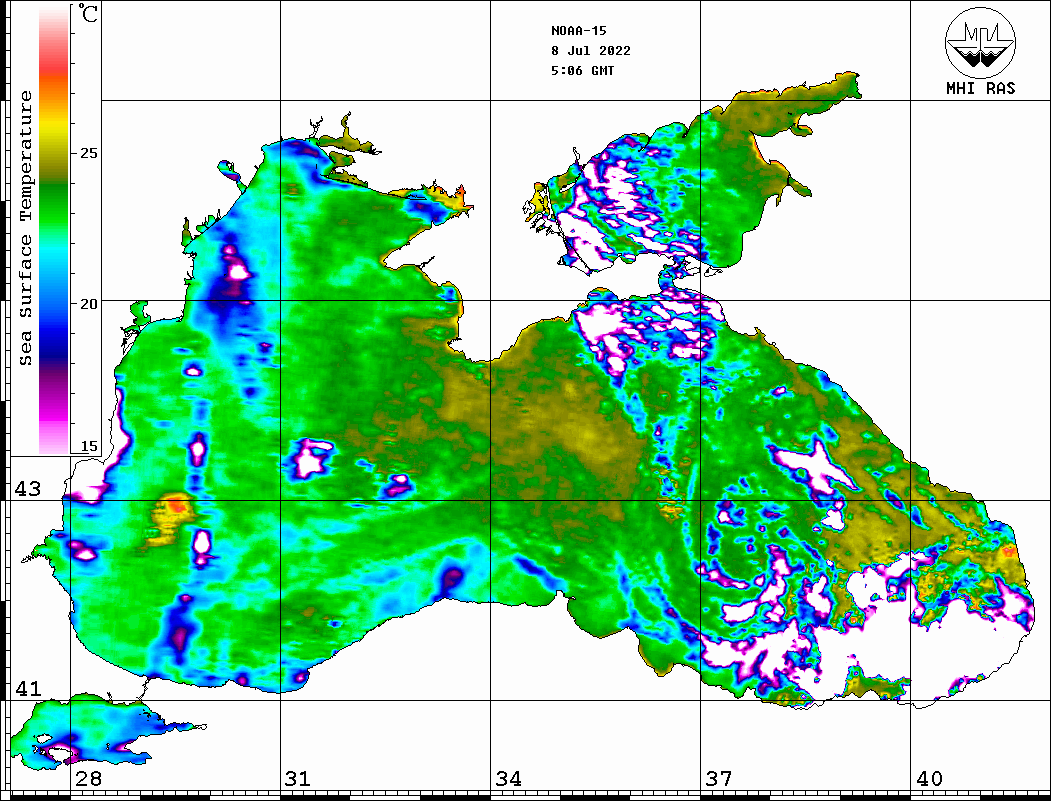Image resolution: width=1051 pixels, height=801 pixels.
Task: Click the '15' temperature scale value
Action: tap(88, 446)
